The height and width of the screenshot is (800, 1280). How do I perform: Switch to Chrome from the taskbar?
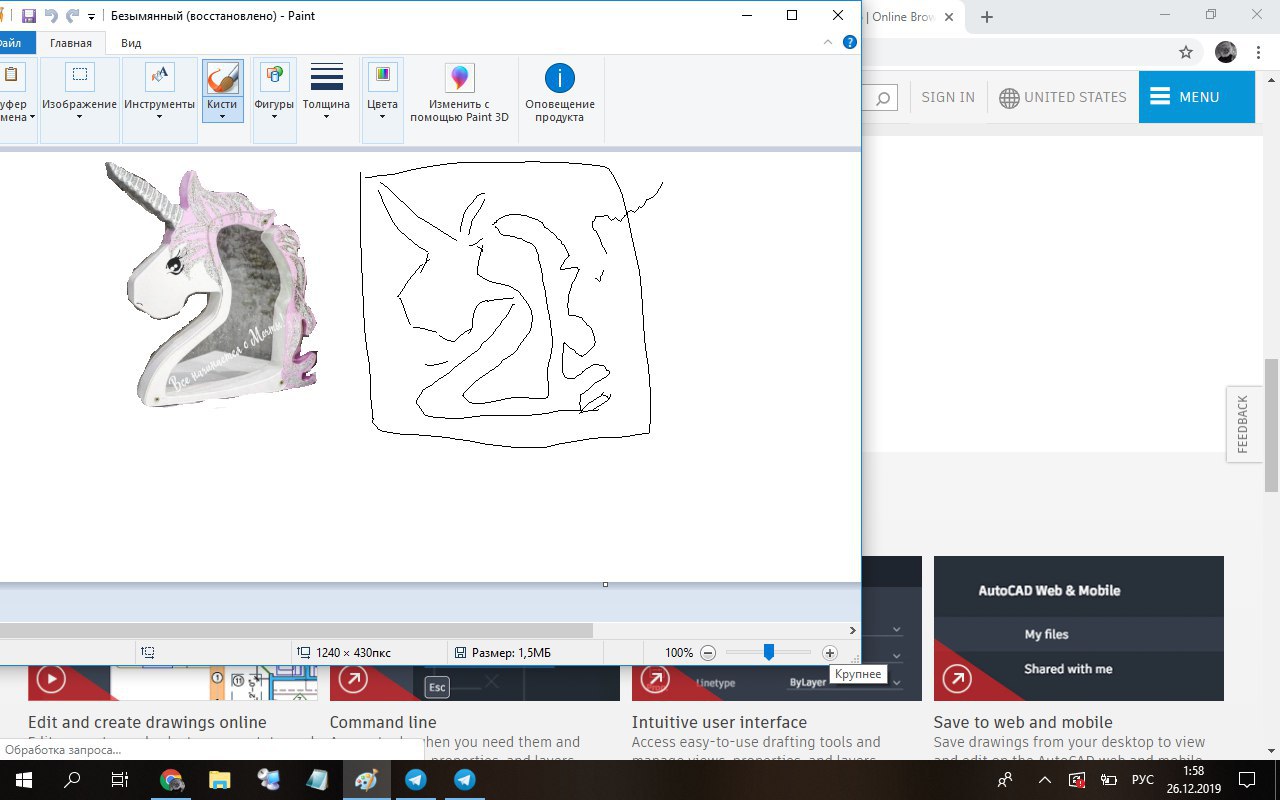click(x=171, y=780)
